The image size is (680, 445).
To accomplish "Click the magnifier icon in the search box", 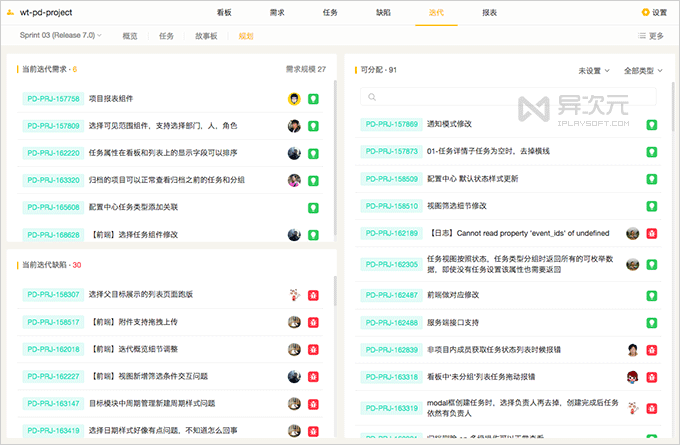I will coord(372,97).
